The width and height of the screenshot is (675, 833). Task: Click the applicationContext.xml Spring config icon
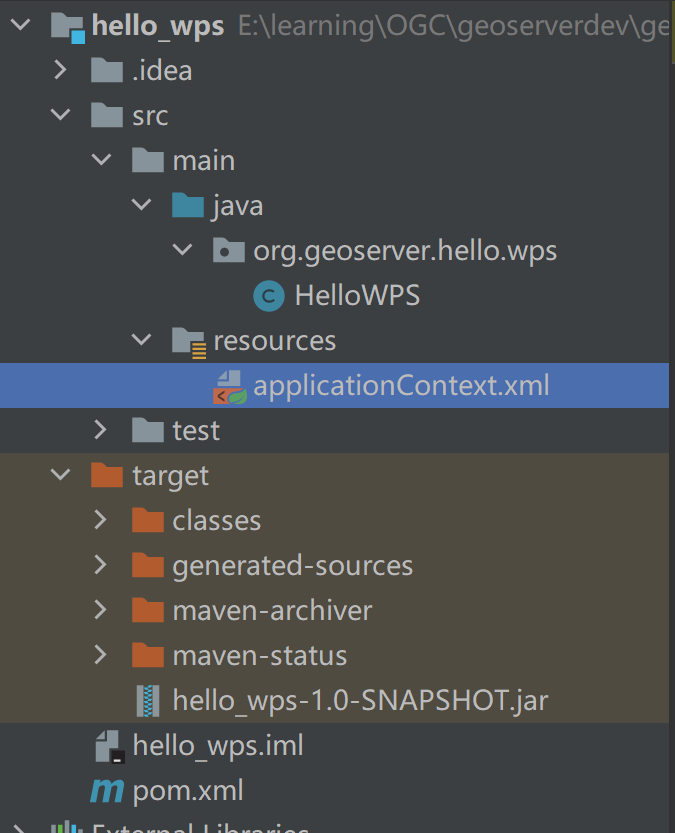coord(229,385)
